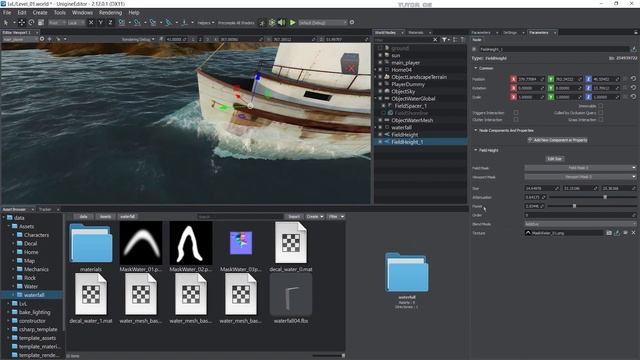
Task: Open the Rendering menu
Action: 110,13
